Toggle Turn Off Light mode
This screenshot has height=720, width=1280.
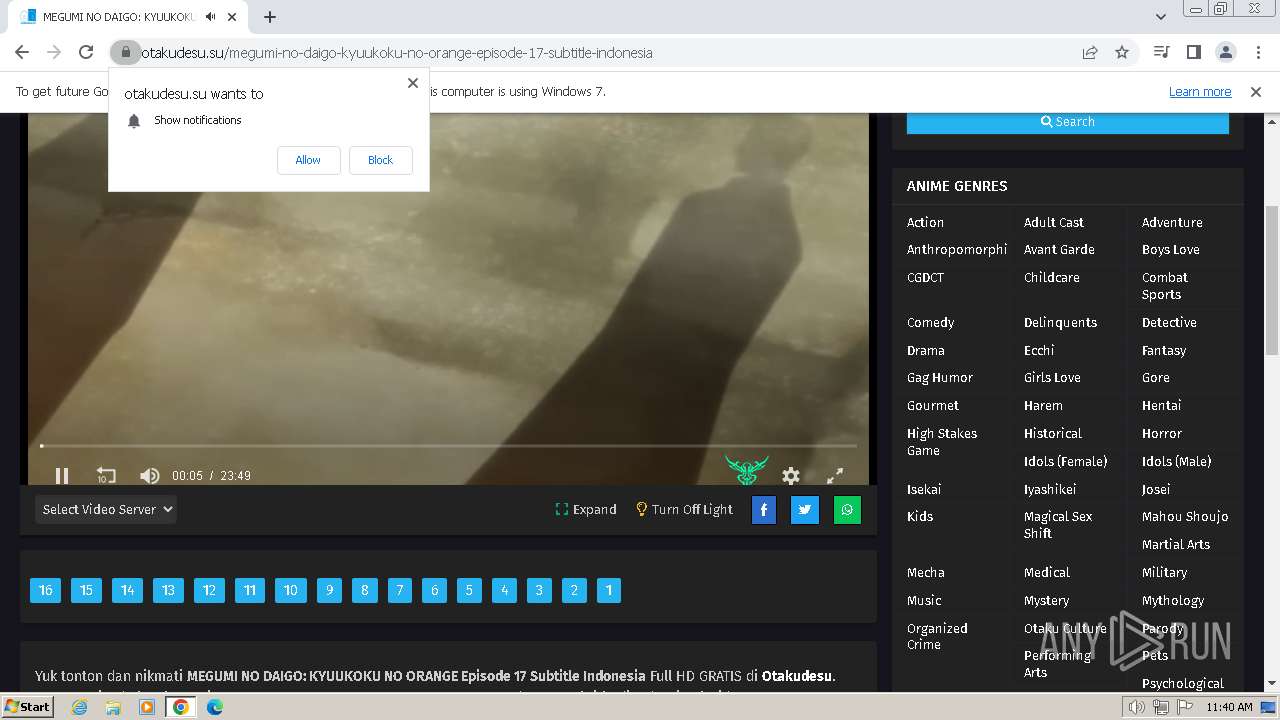pyautogui.click(x=684, y=509)
